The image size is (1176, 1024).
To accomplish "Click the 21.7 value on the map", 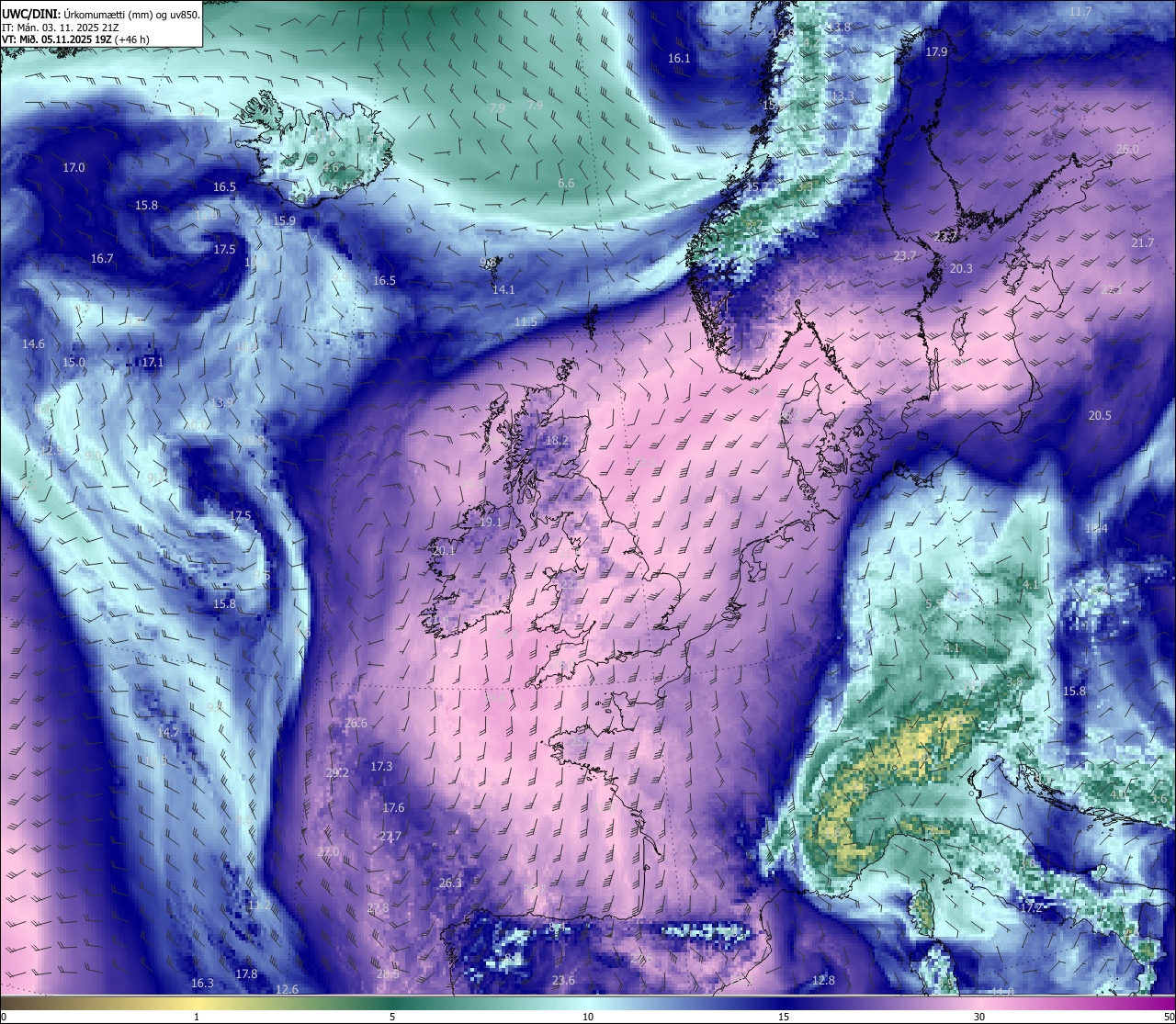I will click(x=1142, y=242).
